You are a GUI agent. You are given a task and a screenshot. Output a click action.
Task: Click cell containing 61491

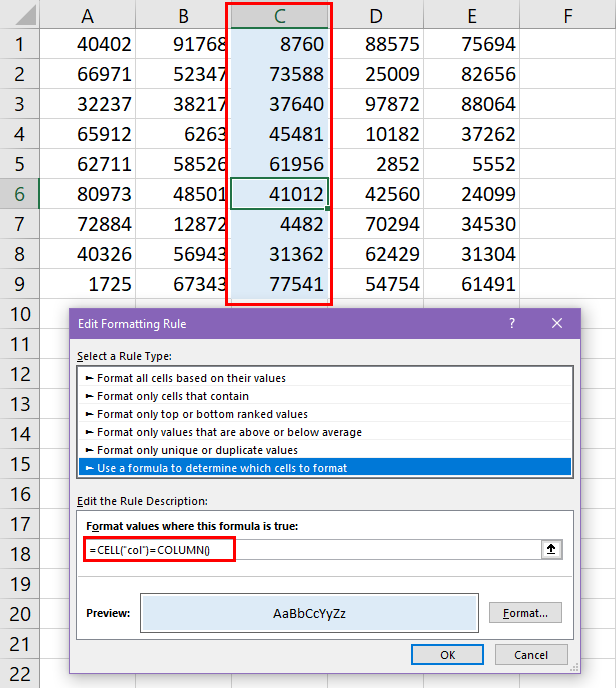472,284
